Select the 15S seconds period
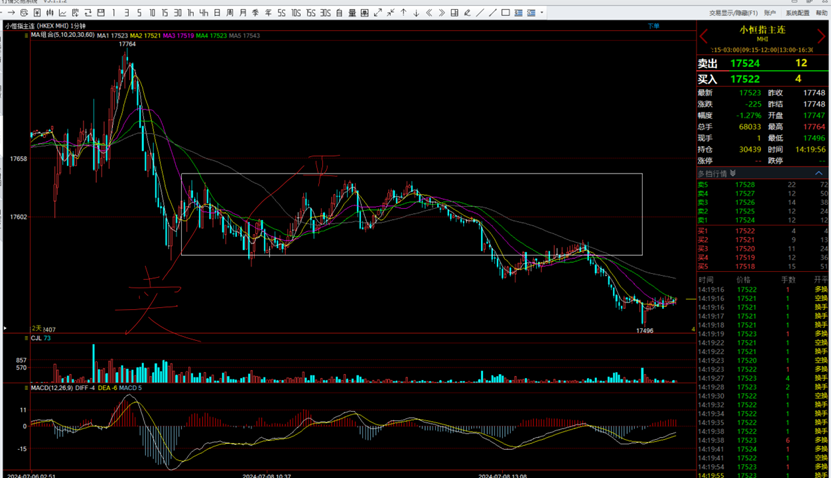Viewport: 831px width, 478px height. tap(311, 13)
